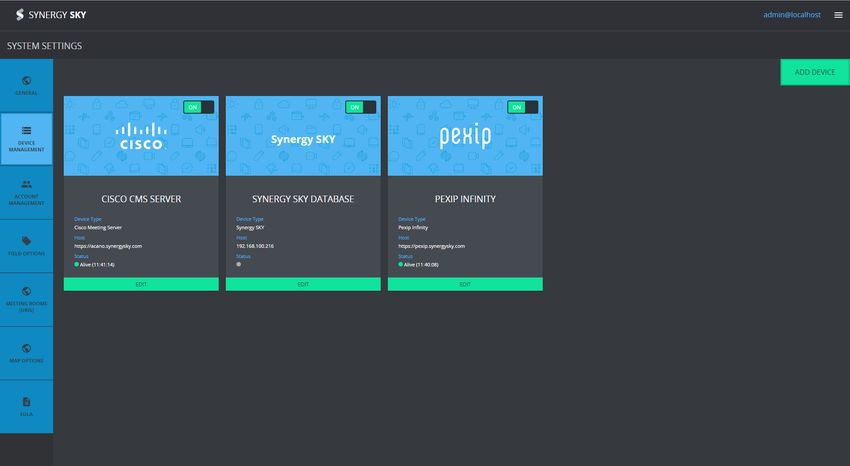Click the pexip logo card banner
The image size is (850, 466).
coord(465,136)
